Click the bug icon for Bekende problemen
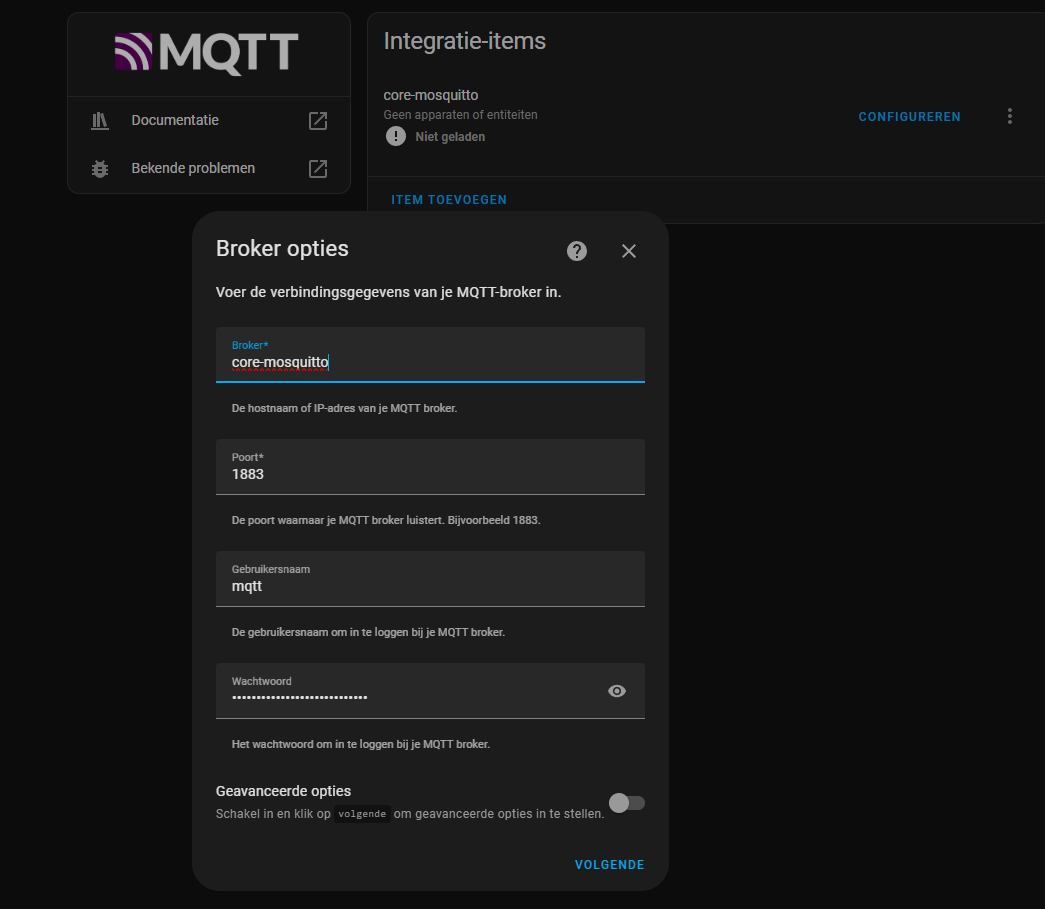1045x909 pixels. [x=99, y=169]
